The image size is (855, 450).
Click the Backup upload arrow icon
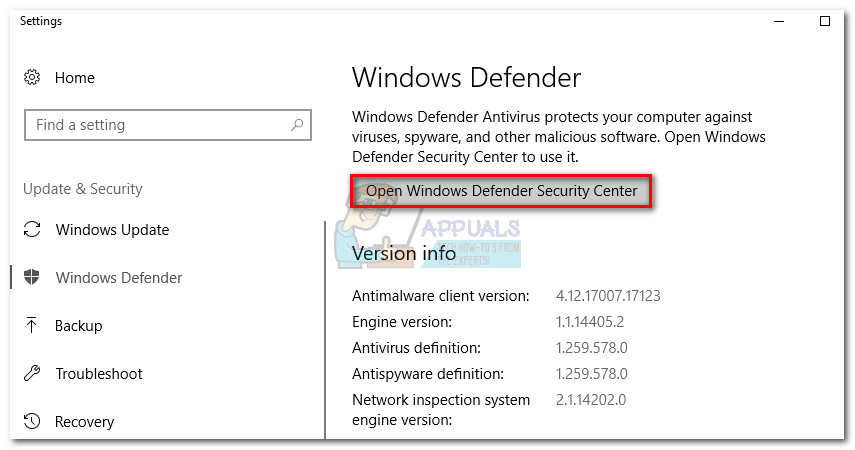(x=32, y=325)
